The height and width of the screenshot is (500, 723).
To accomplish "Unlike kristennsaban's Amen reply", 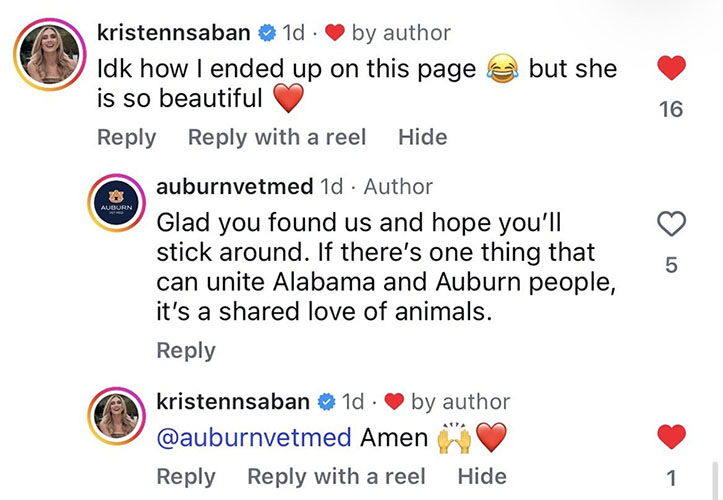I will tap(671, 436).
